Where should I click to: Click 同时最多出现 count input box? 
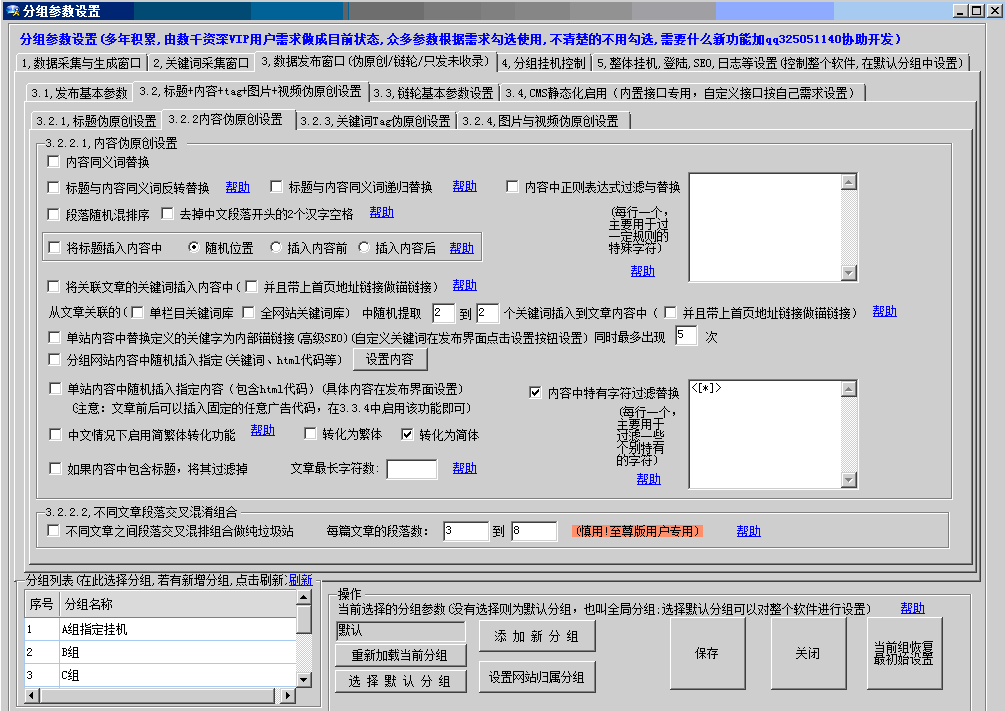(685, 336)
